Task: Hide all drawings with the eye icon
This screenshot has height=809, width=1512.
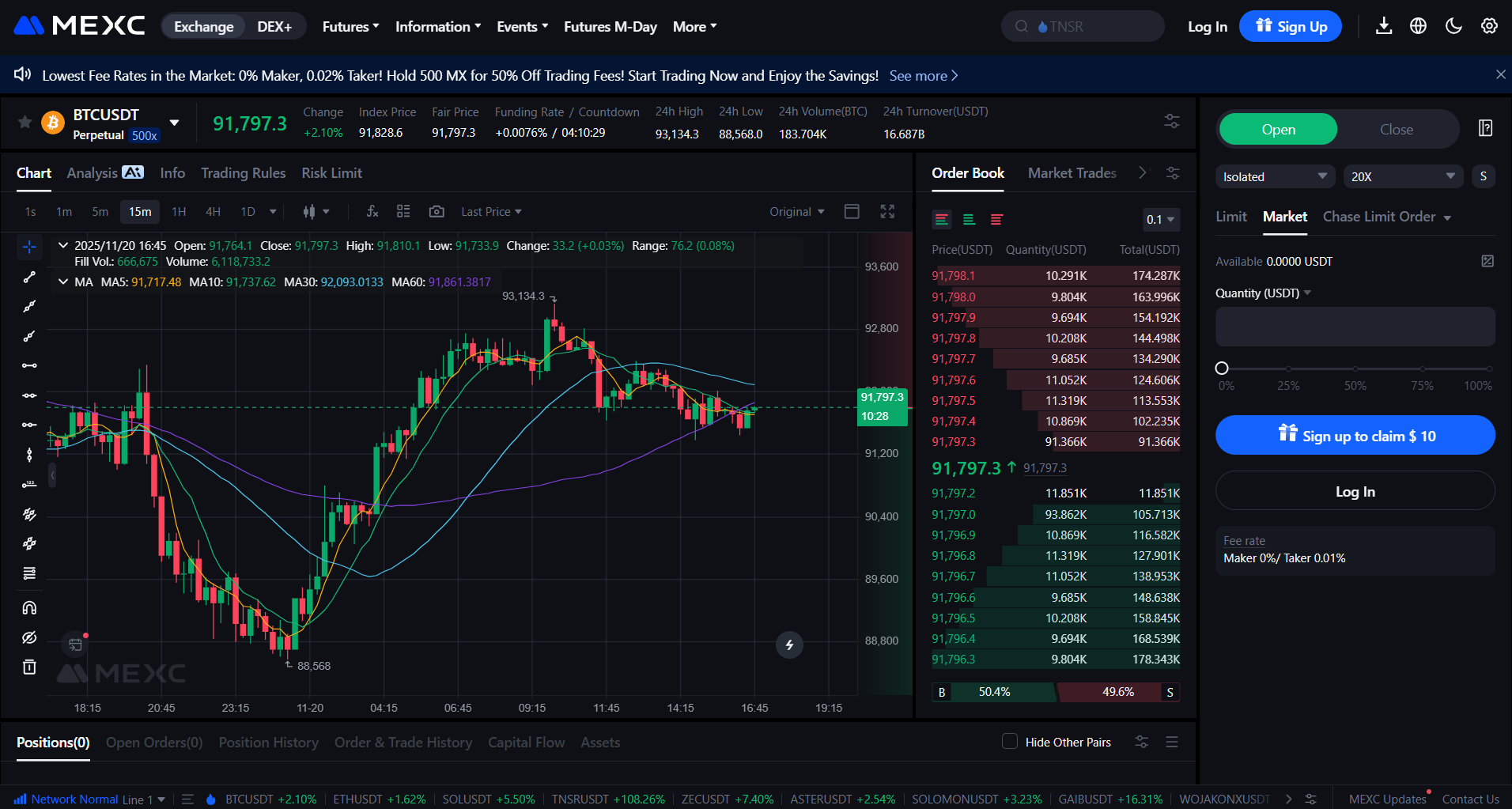Action: pos(29,637)
